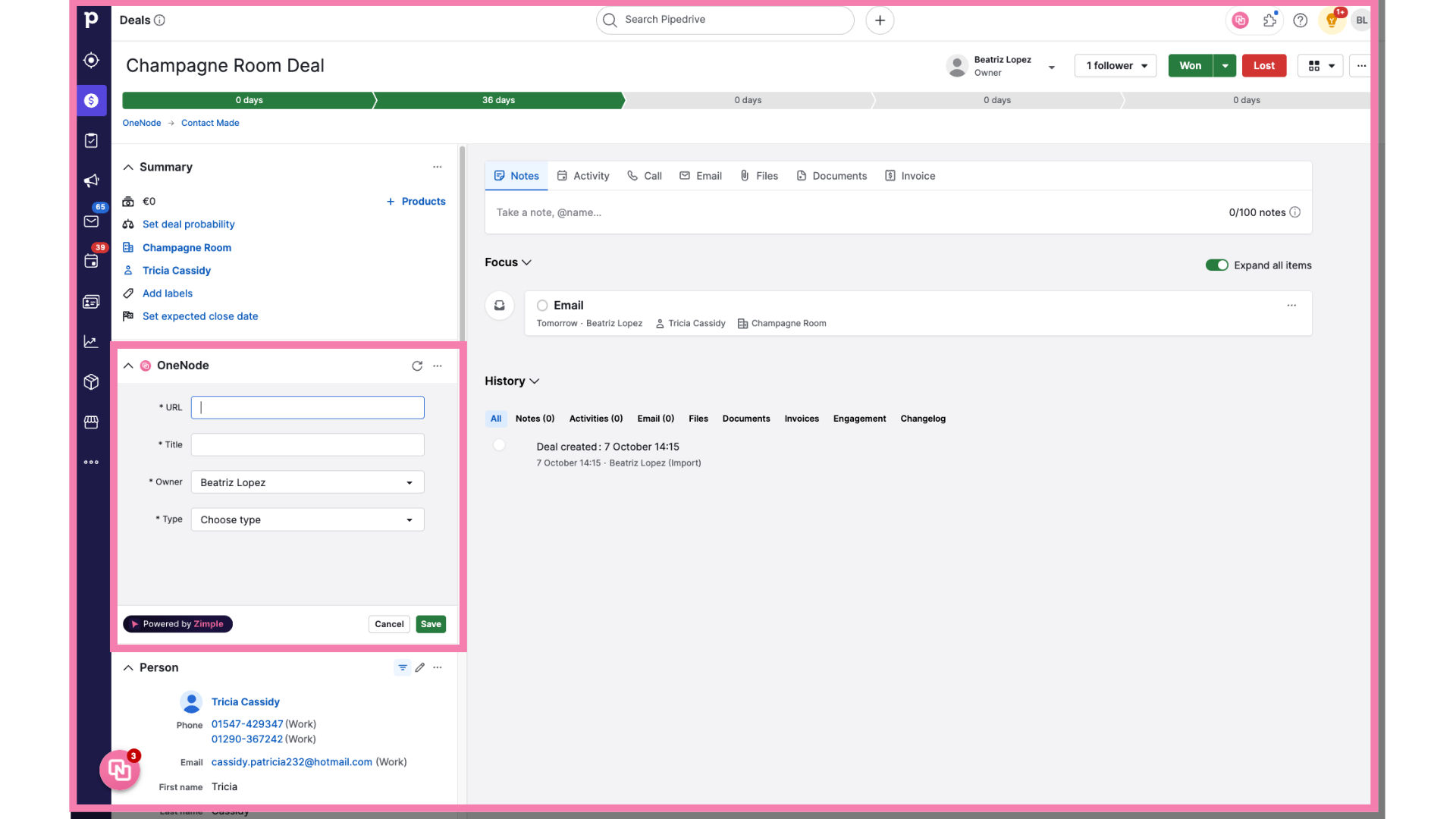Open the layout grid view dropdown

(x=1320, y=66)
